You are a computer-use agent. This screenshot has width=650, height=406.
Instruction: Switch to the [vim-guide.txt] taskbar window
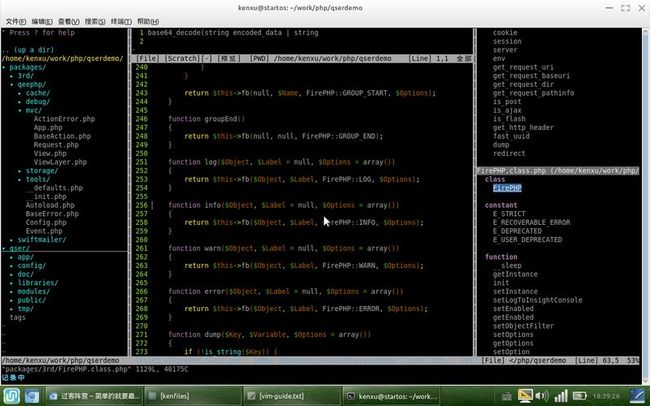click(x=292, y=396)
